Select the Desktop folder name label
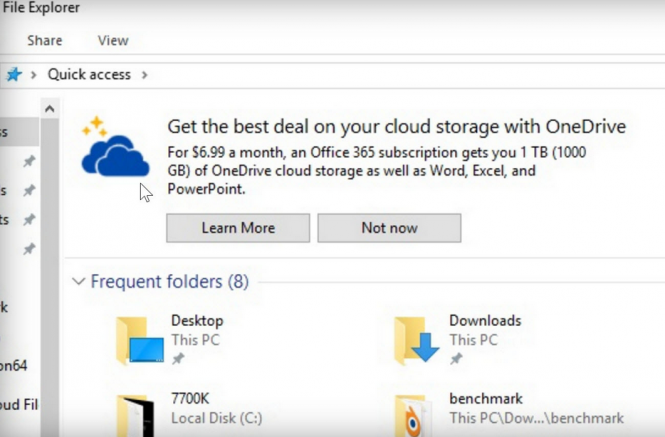Image resolution: width=665 pixels, height=437 pixels. click(197, 321)
